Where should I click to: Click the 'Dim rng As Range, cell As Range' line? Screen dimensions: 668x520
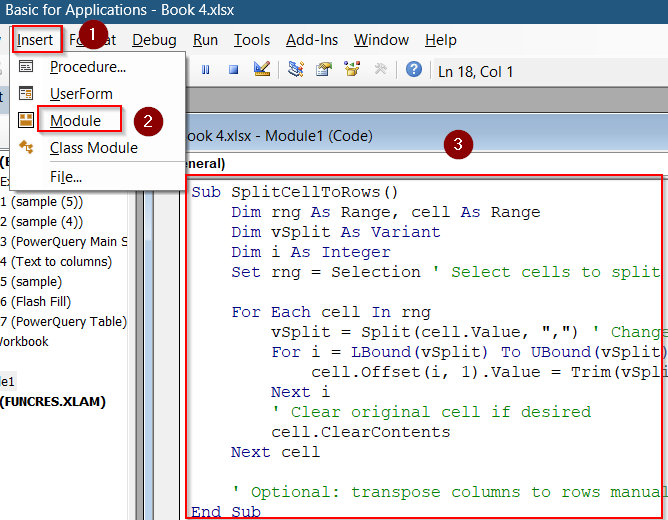[x=386, y=212]
